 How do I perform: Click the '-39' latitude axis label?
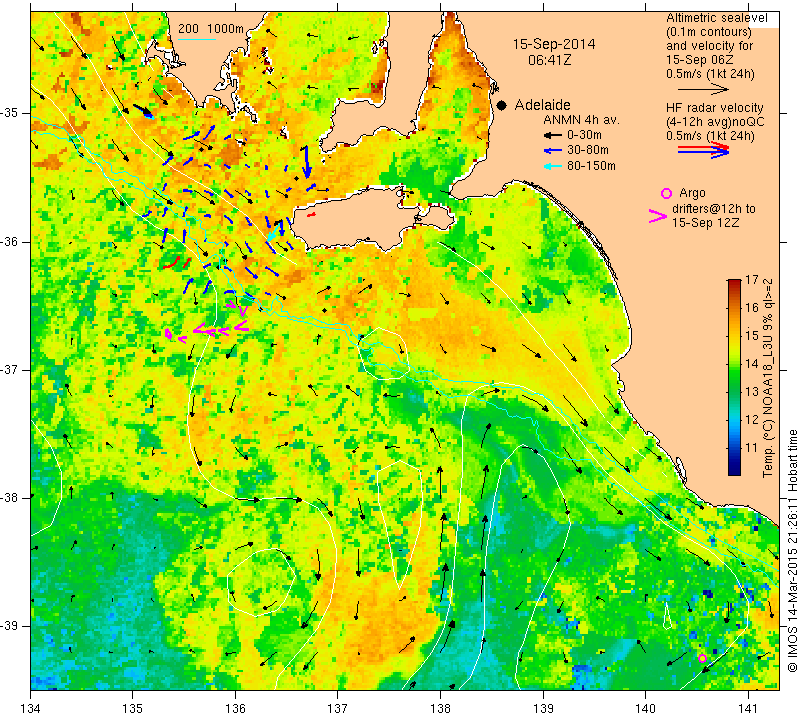[10, 626]
